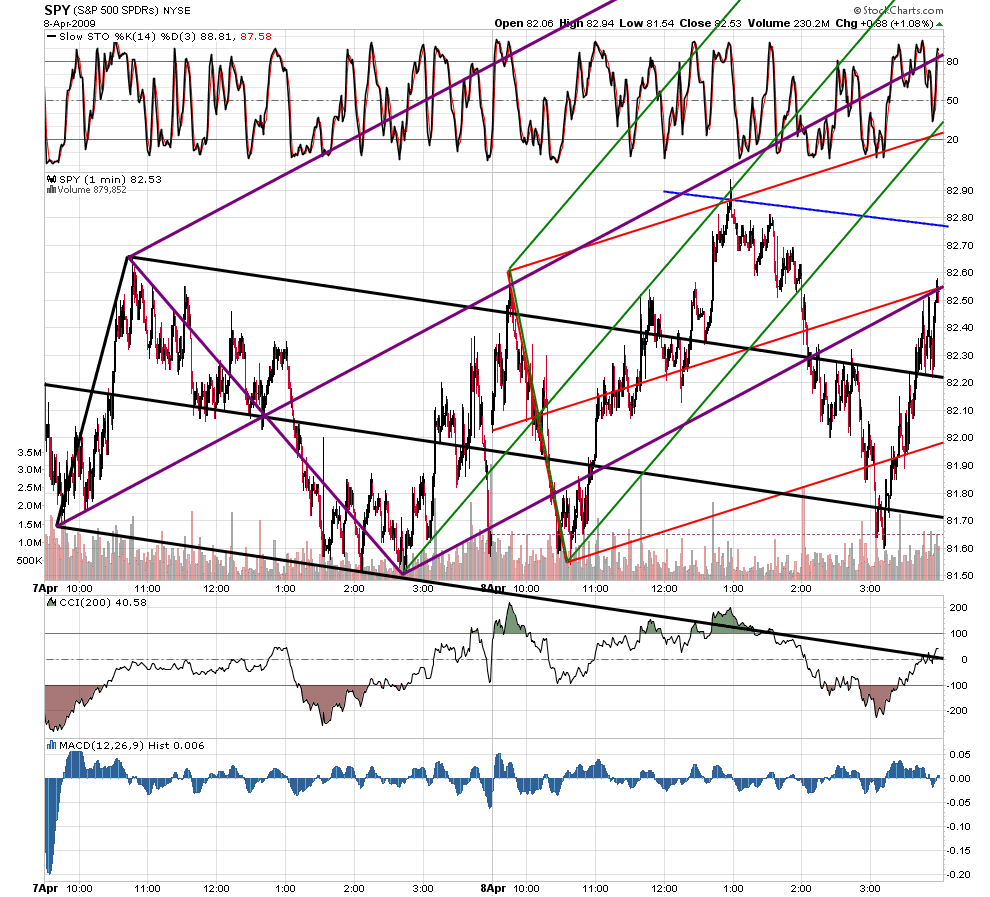Click the -100 CCI axis label

[x=957, y=686]
